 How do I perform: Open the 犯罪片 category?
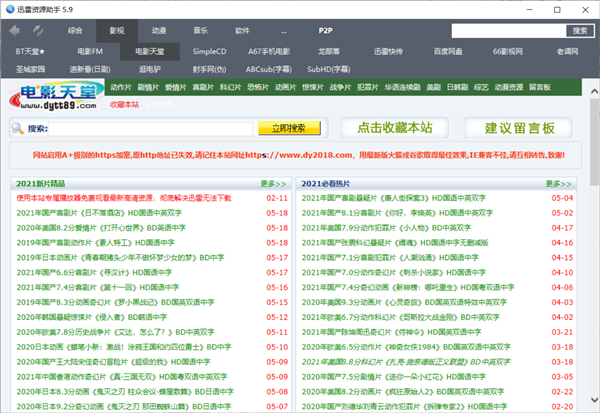coord(368,87)
